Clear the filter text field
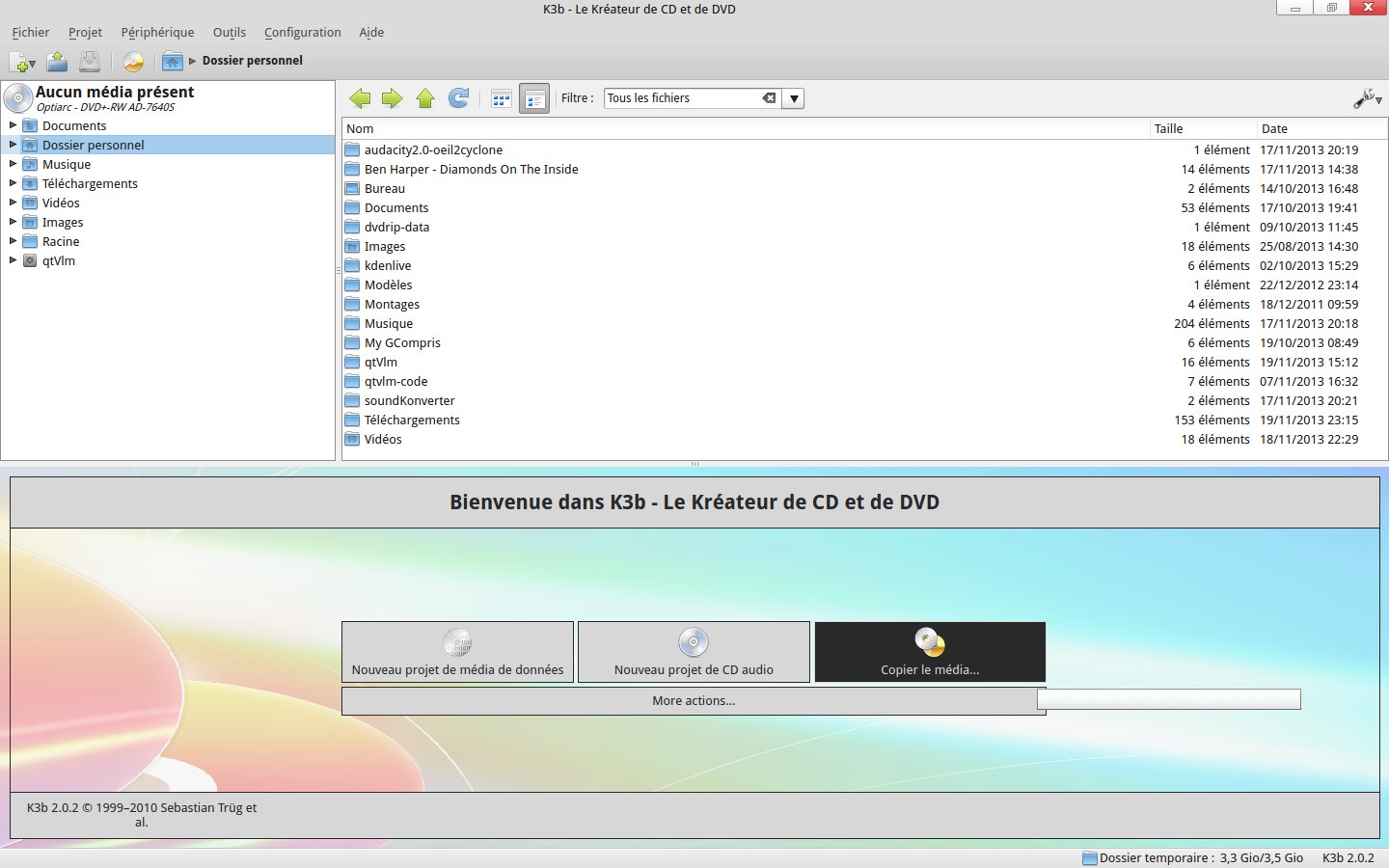The image size is (1389, 868). tap(769, 98)
